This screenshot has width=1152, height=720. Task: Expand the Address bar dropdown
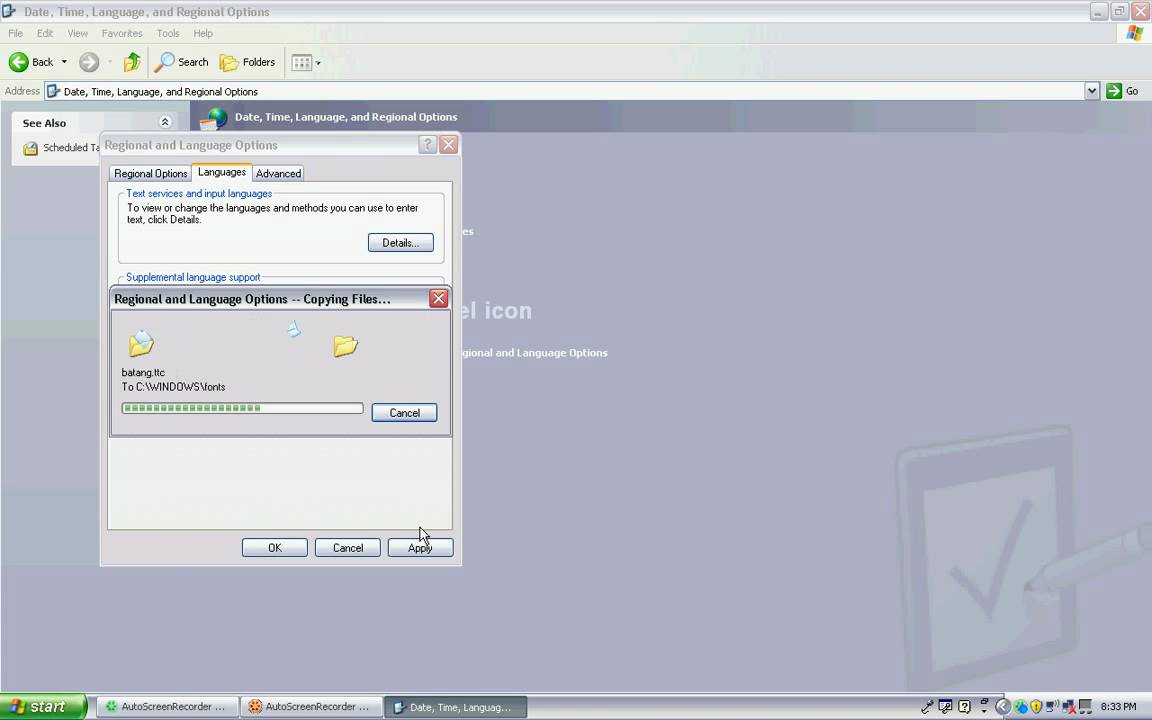point(1092,91)
